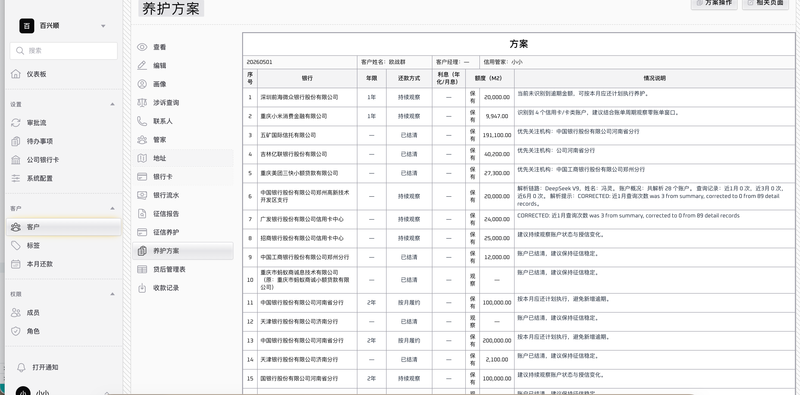Open 角色 via its shield icon
800x395 pixels.
pos(16,331)
